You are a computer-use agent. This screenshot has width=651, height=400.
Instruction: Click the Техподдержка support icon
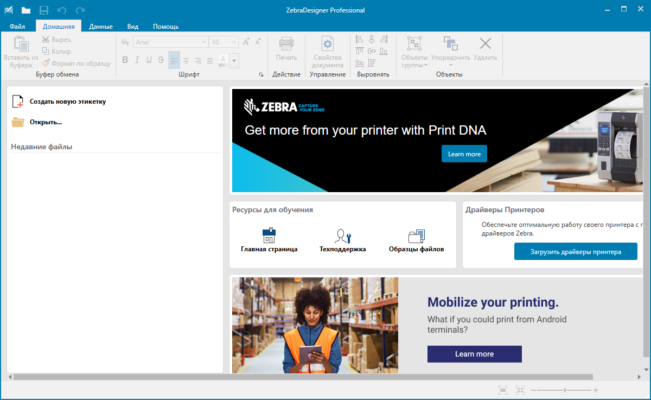click(343, 236)
